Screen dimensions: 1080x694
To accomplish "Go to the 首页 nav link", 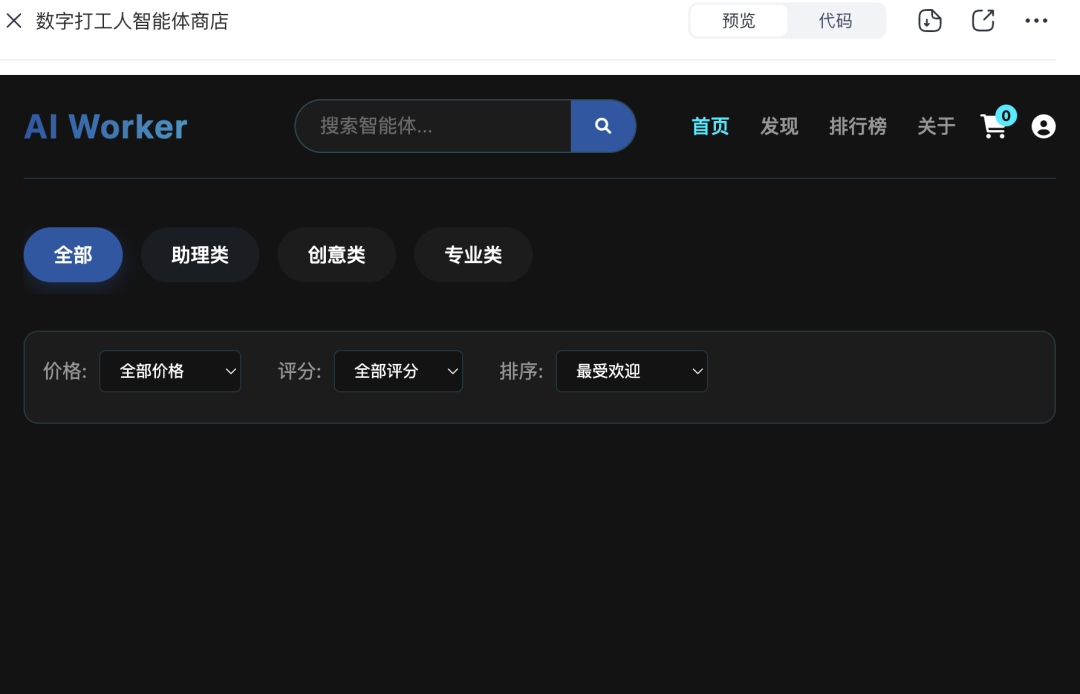I will tap(710, 126).
